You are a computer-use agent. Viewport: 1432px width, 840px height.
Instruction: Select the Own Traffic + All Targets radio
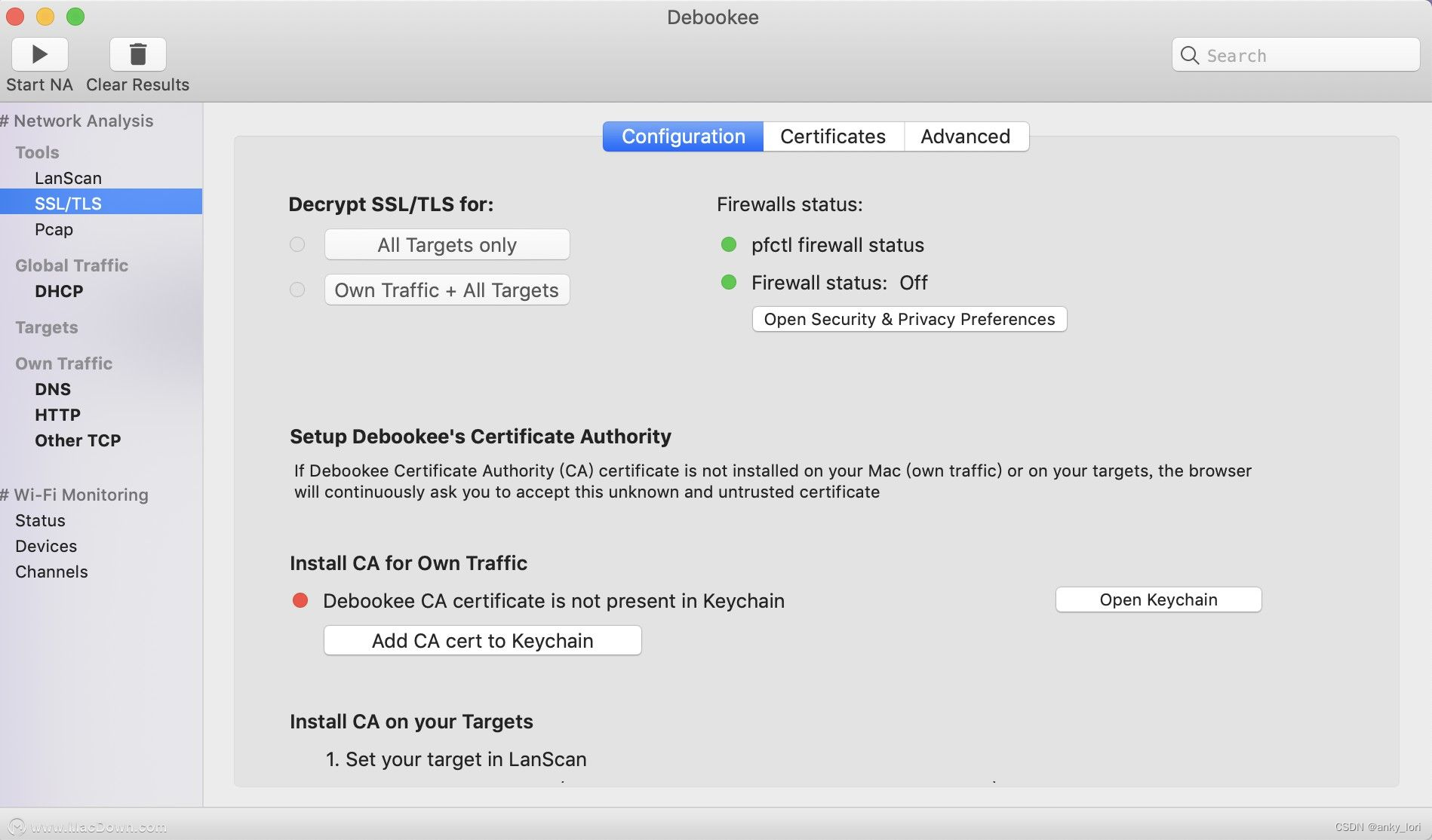coord(297,290)
